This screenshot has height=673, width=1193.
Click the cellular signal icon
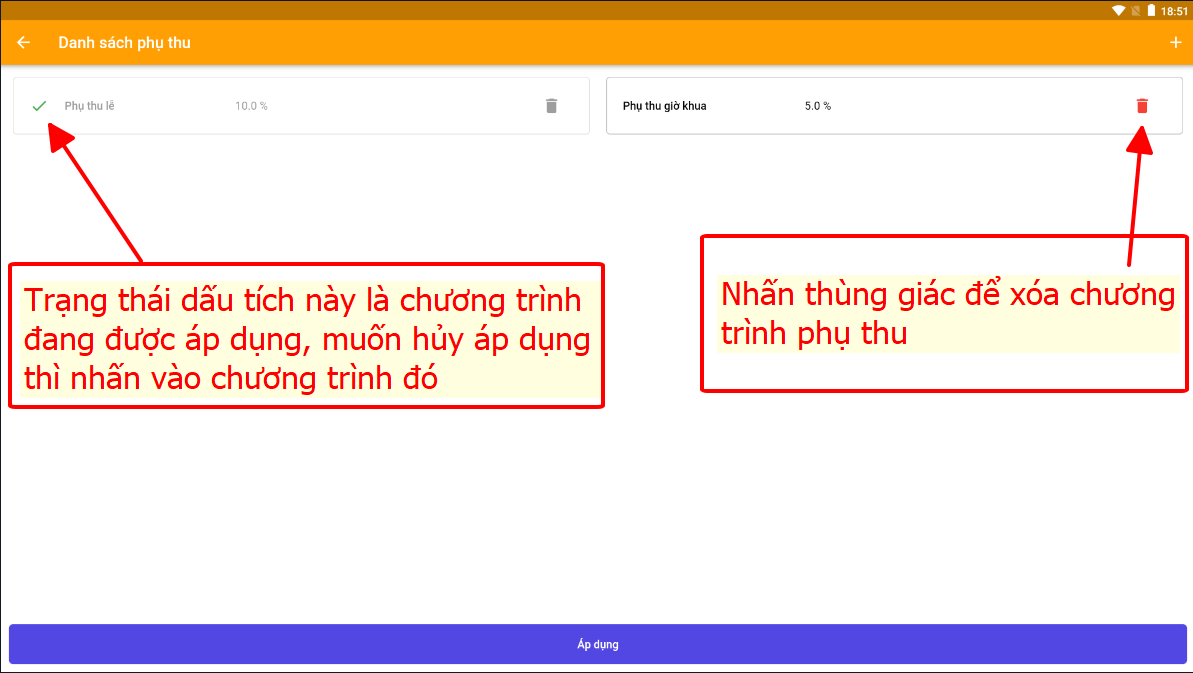point(1135,10)
